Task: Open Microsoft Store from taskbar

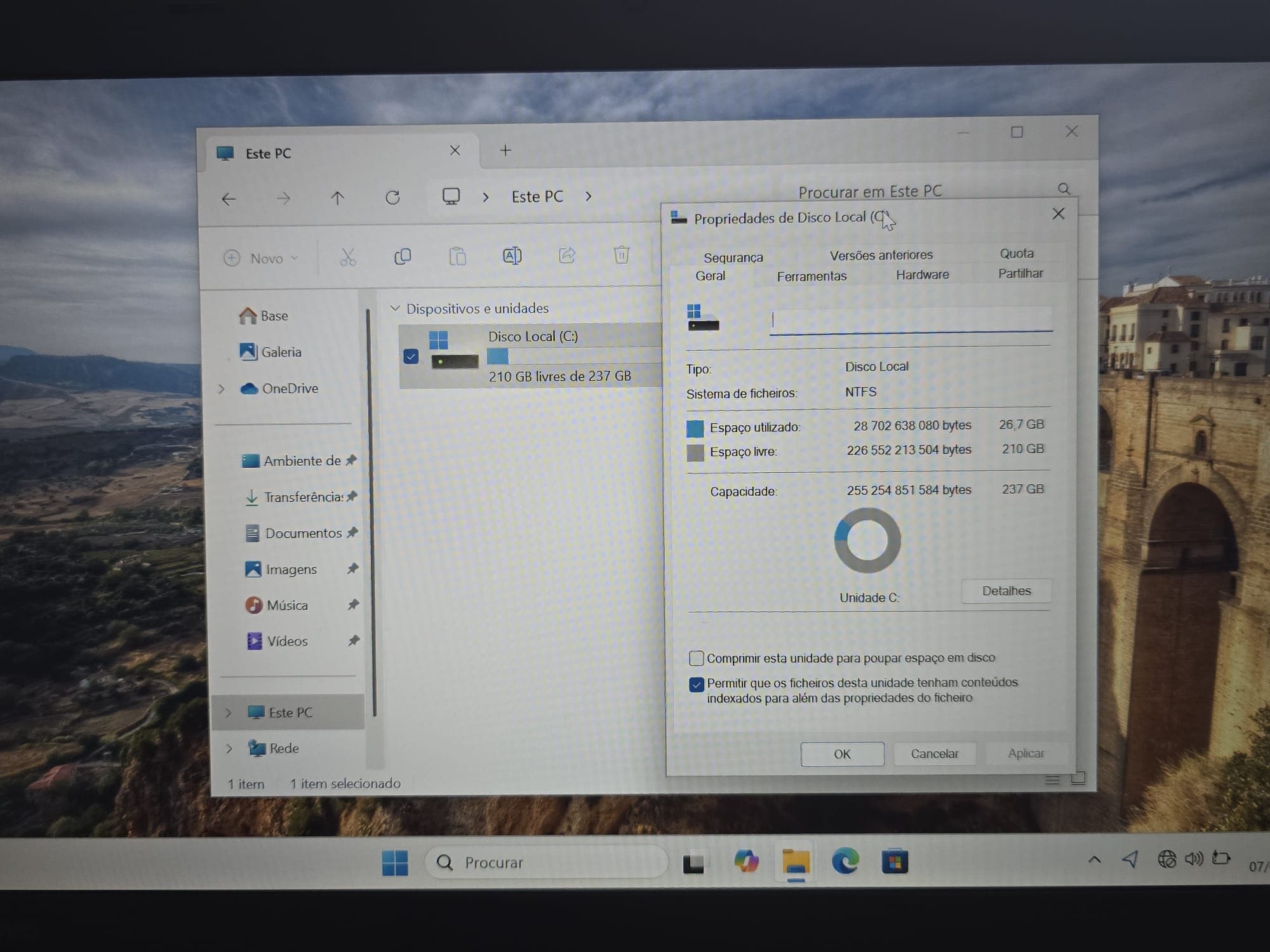Action: click(x=895, y=861)
